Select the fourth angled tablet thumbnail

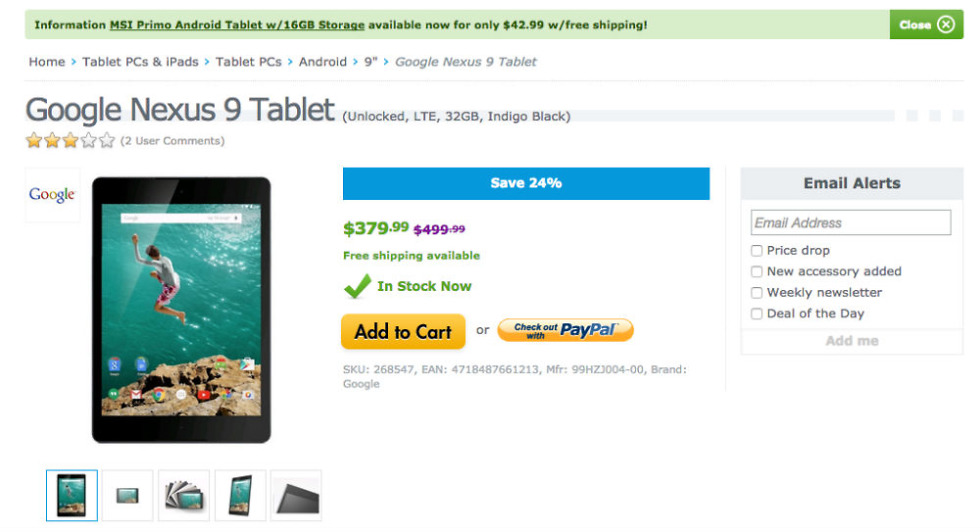(240, 495)
